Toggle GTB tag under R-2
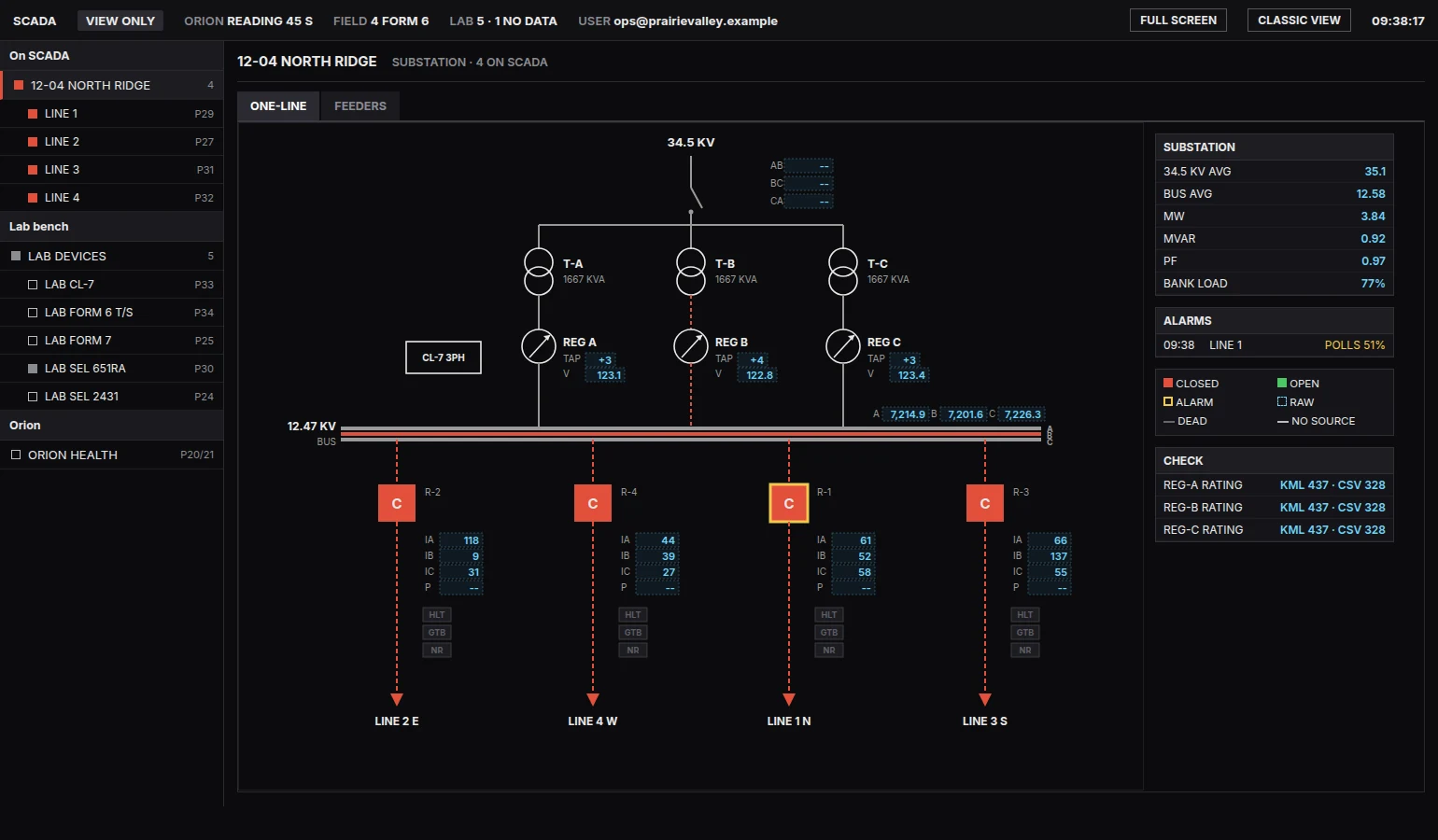Image resolution: width=1438 pixels, height=840 pixels. coord(437,633)
